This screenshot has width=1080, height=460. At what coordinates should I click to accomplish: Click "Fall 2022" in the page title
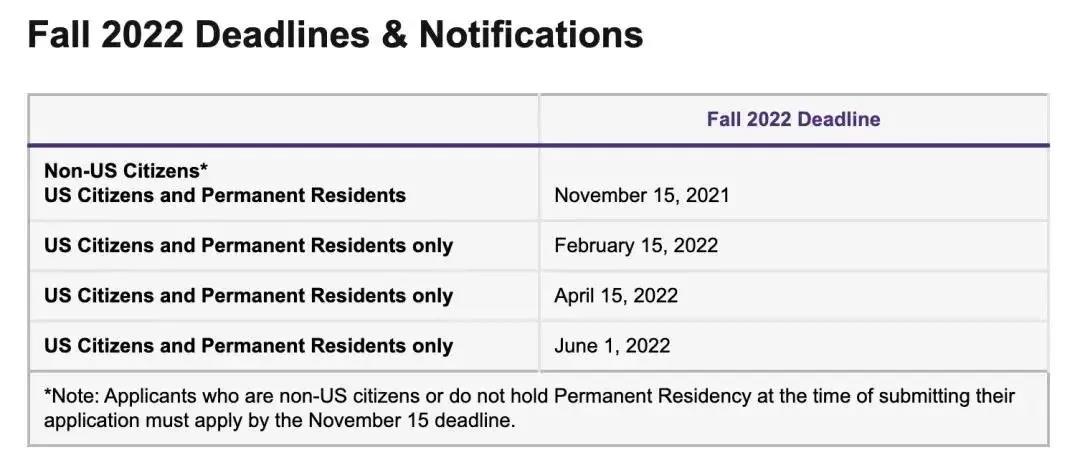[x=106, y=36]
